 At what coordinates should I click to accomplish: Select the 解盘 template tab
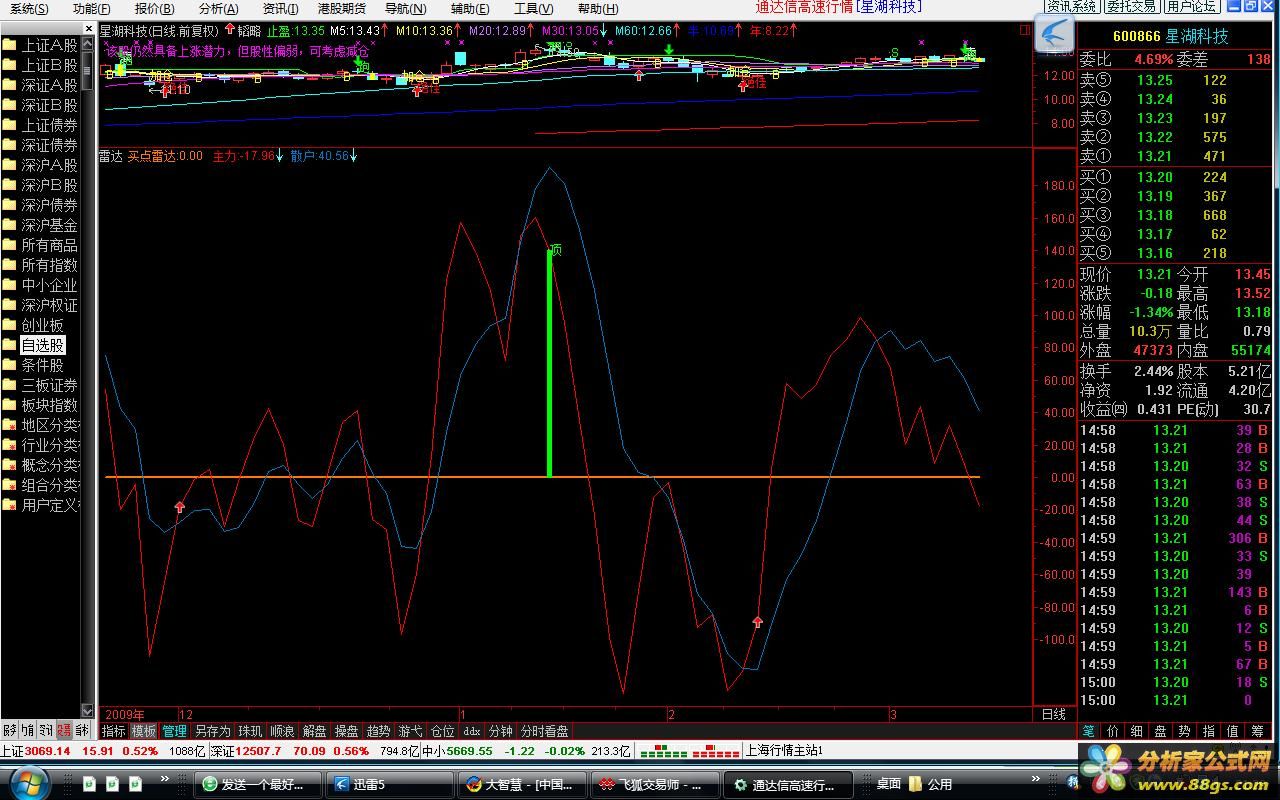314,731
